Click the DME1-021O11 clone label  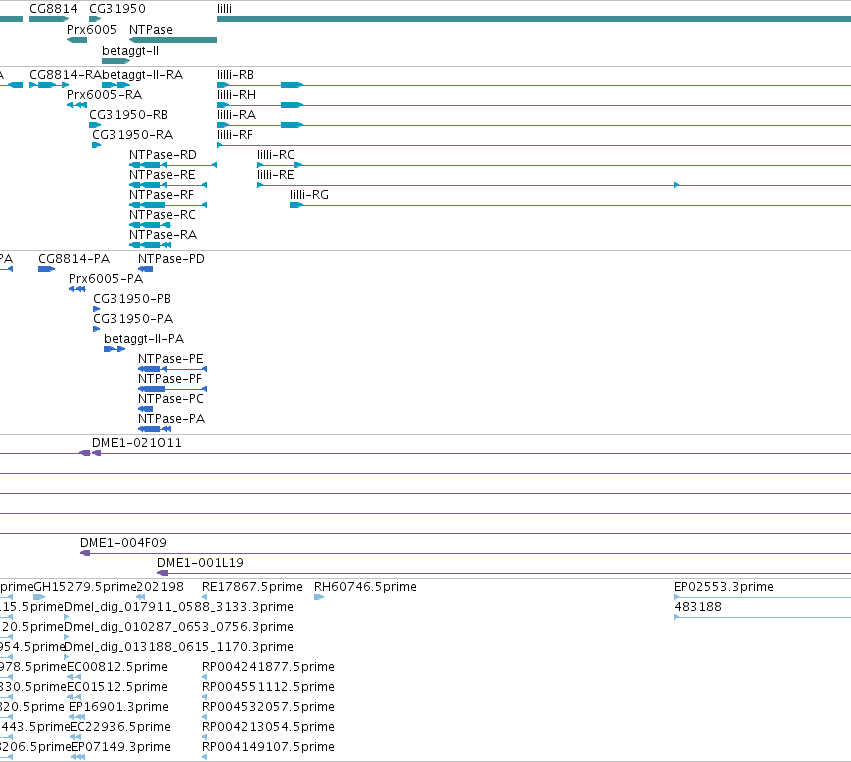pyautogui.click(x=137, y=442)
